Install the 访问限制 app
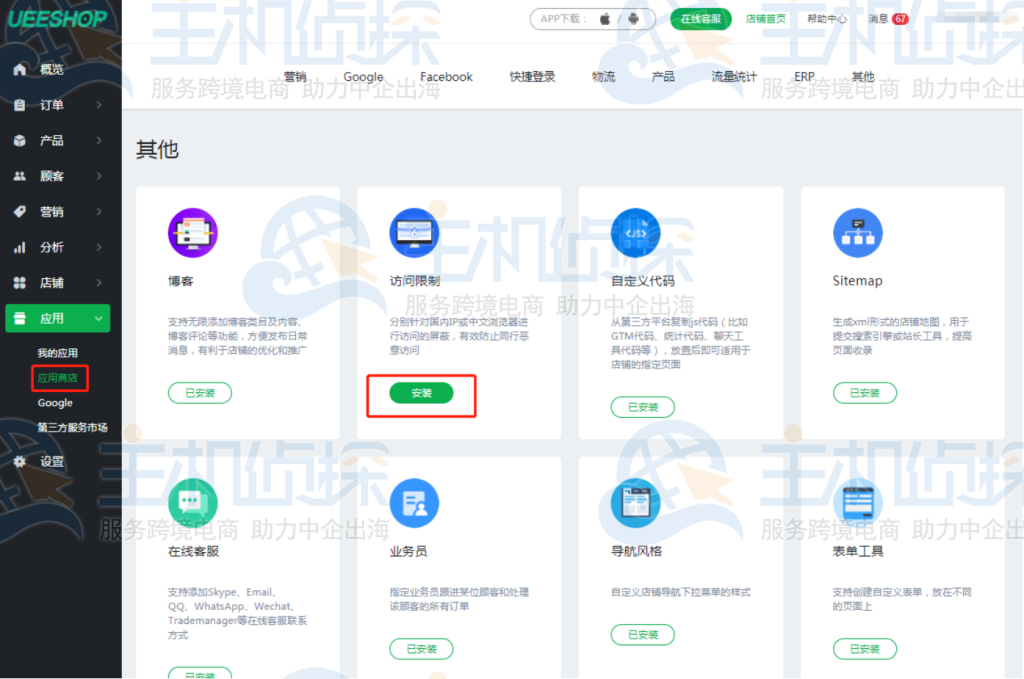 coord(421,394)
